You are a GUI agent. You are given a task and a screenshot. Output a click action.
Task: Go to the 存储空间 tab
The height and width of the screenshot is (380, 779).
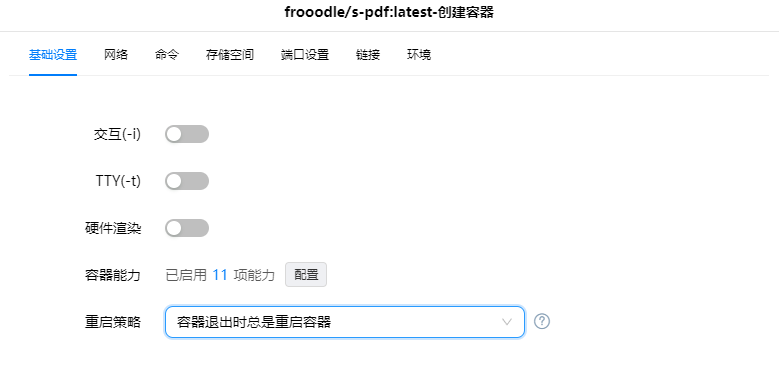(230, 55)
